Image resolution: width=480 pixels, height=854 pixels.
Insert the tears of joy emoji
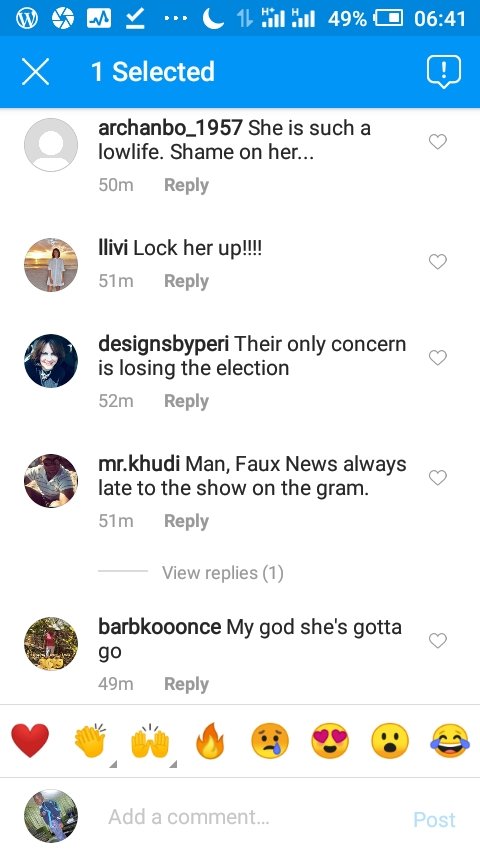click(450, 741)
